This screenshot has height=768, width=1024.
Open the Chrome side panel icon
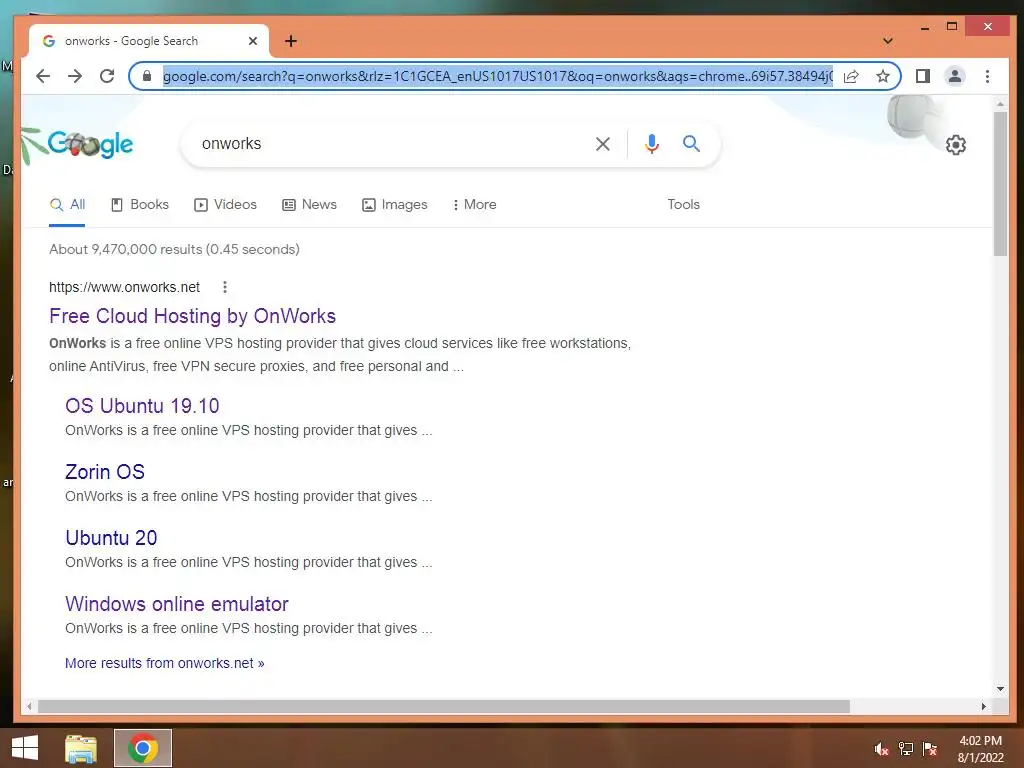point(923,76)
